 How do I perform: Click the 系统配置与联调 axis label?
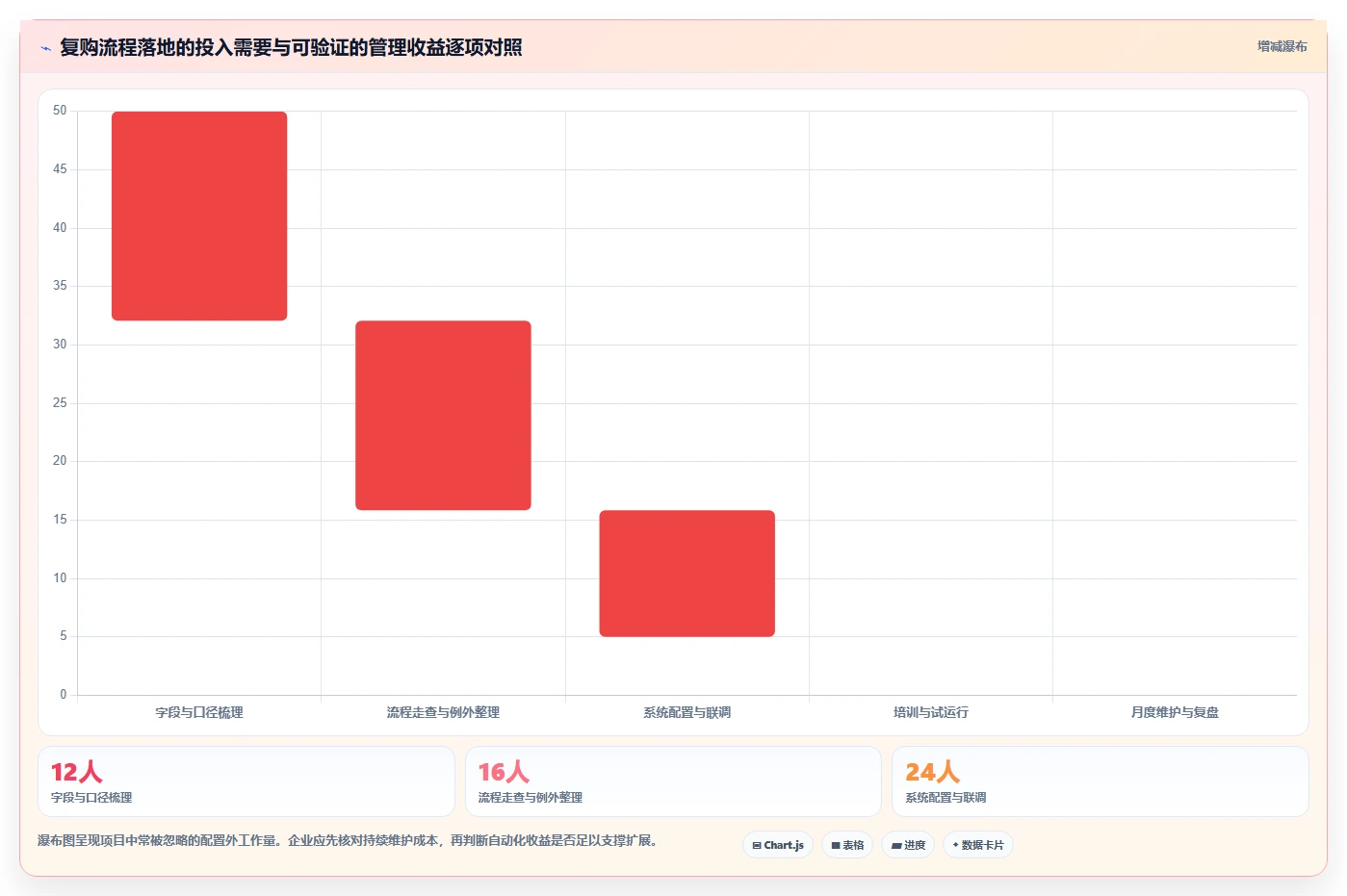coord(687,712)
